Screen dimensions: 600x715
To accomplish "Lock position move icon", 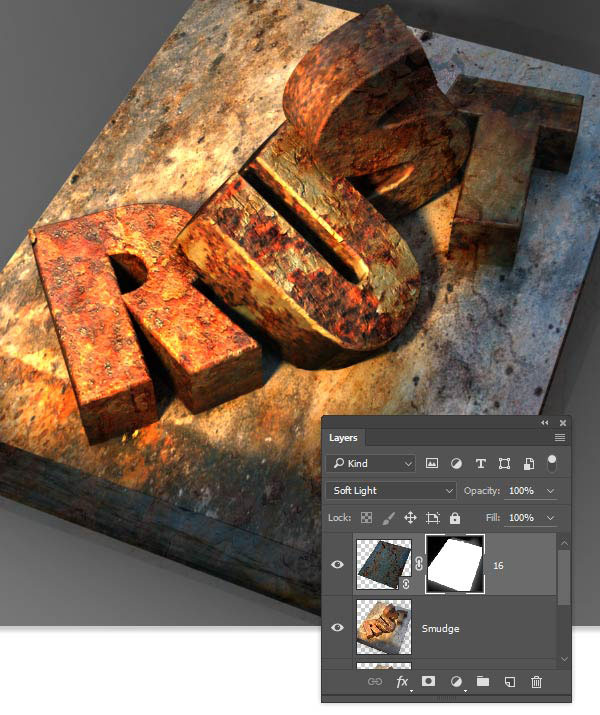I will pos(410,518).
